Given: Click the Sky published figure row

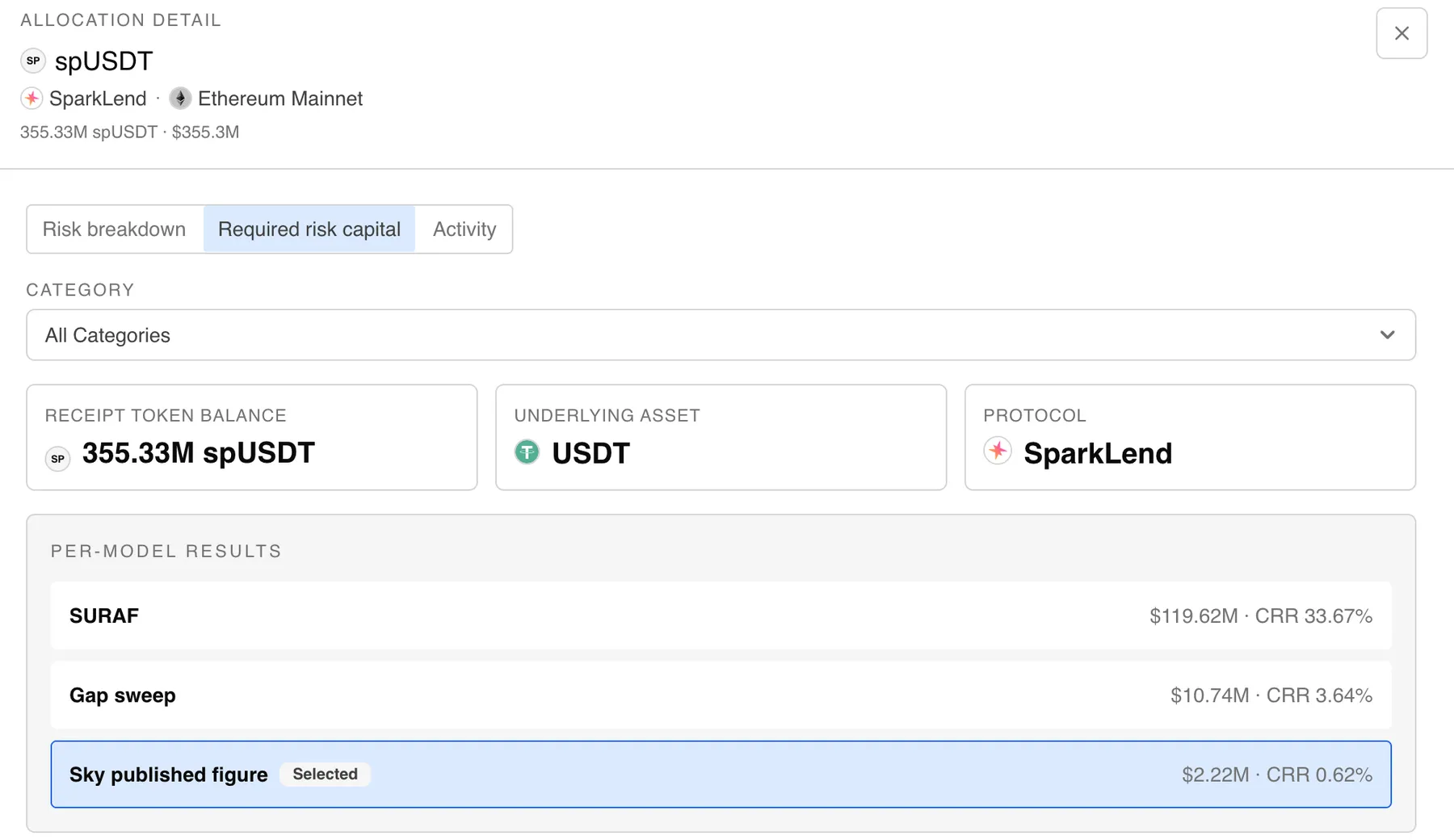Looking at the screenshot, I should (721, 775).
